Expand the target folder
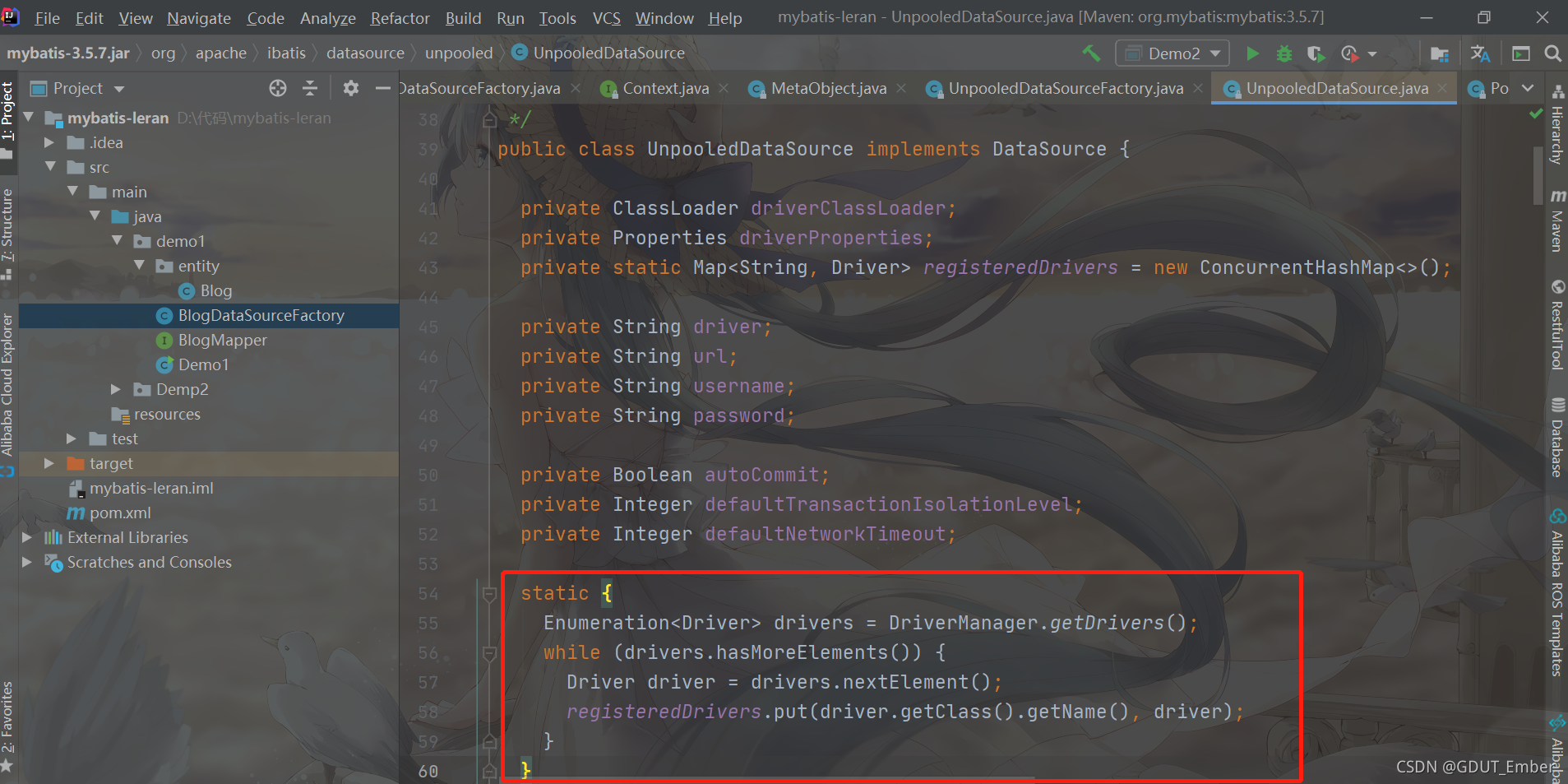The width and height of the screenshot is (1568, 784). point(49,463)
